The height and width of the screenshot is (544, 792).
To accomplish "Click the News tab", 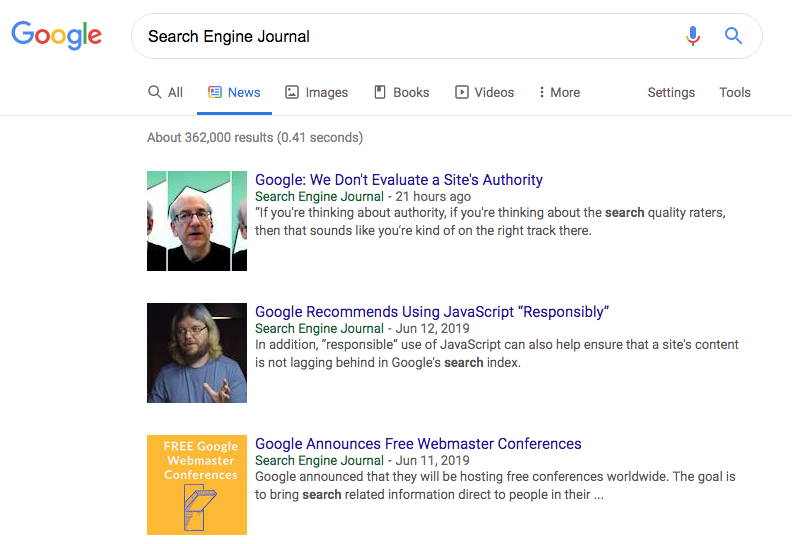I will click(234, 92).
